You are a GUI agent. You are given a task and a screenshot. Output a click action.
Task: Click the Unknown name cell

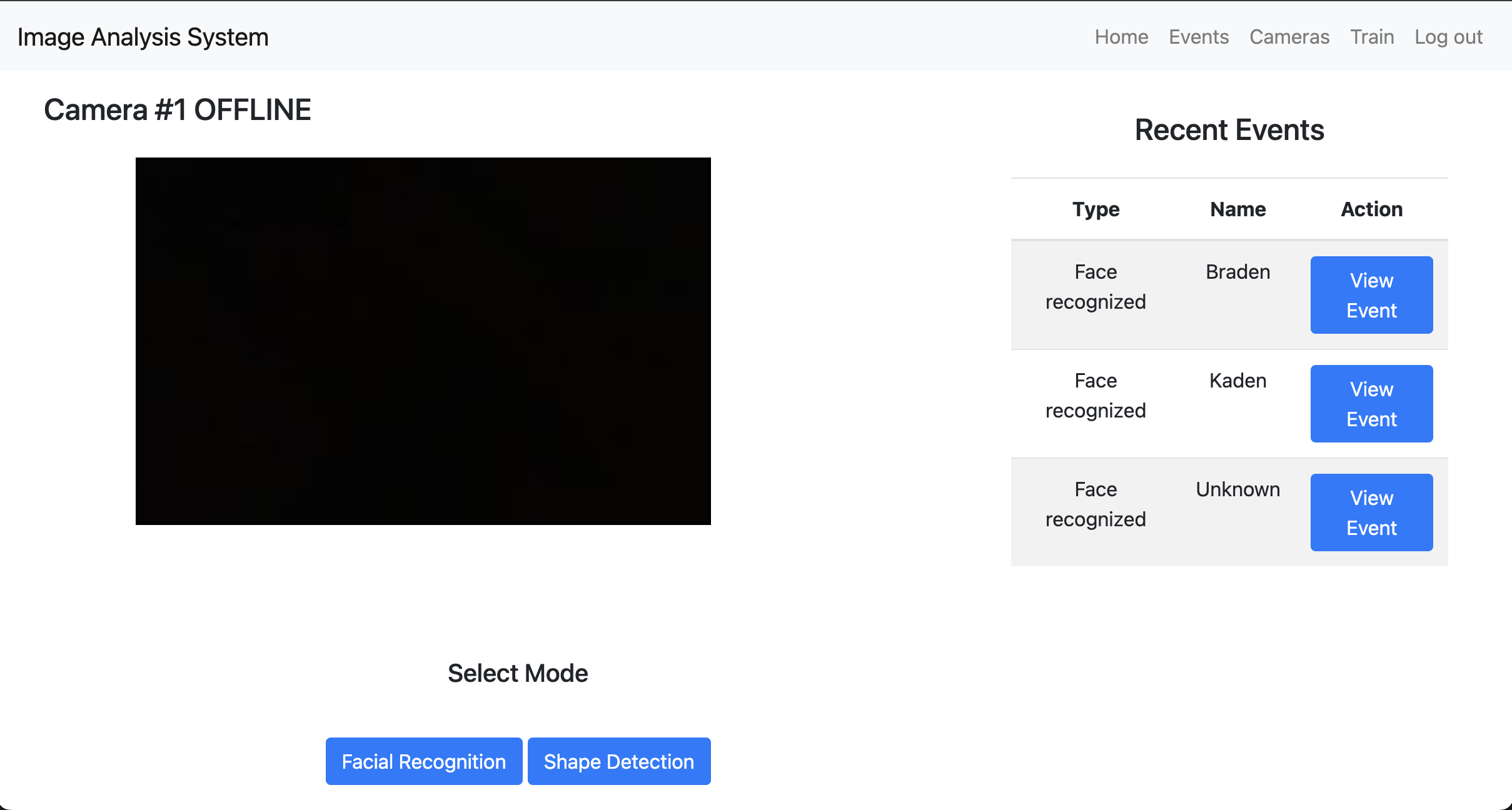(x=1237, y=489)
